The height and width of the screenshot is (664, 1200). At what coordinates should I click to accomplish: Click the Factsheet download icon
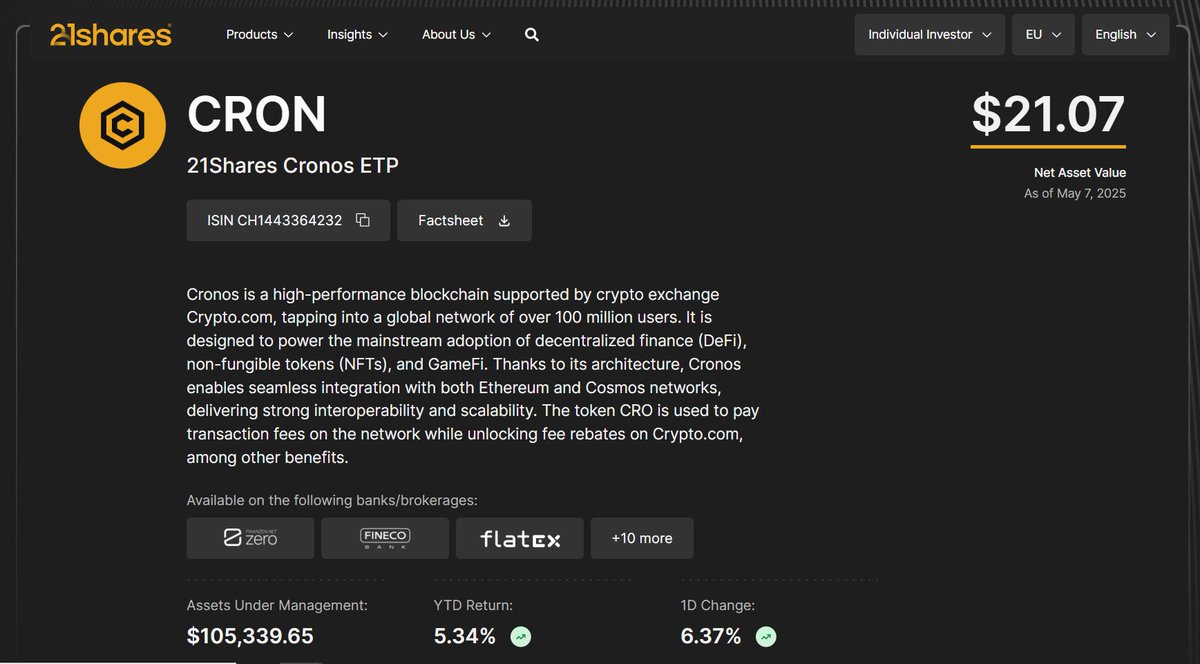pos(503,220)
